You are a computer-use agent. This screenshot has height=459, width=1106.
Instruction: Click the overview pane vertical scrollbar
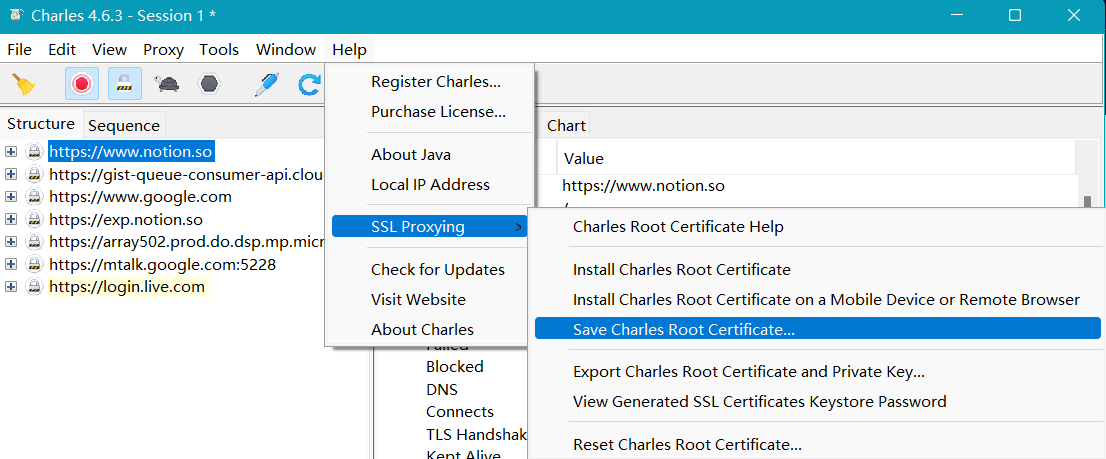[x=1087, y=202]
